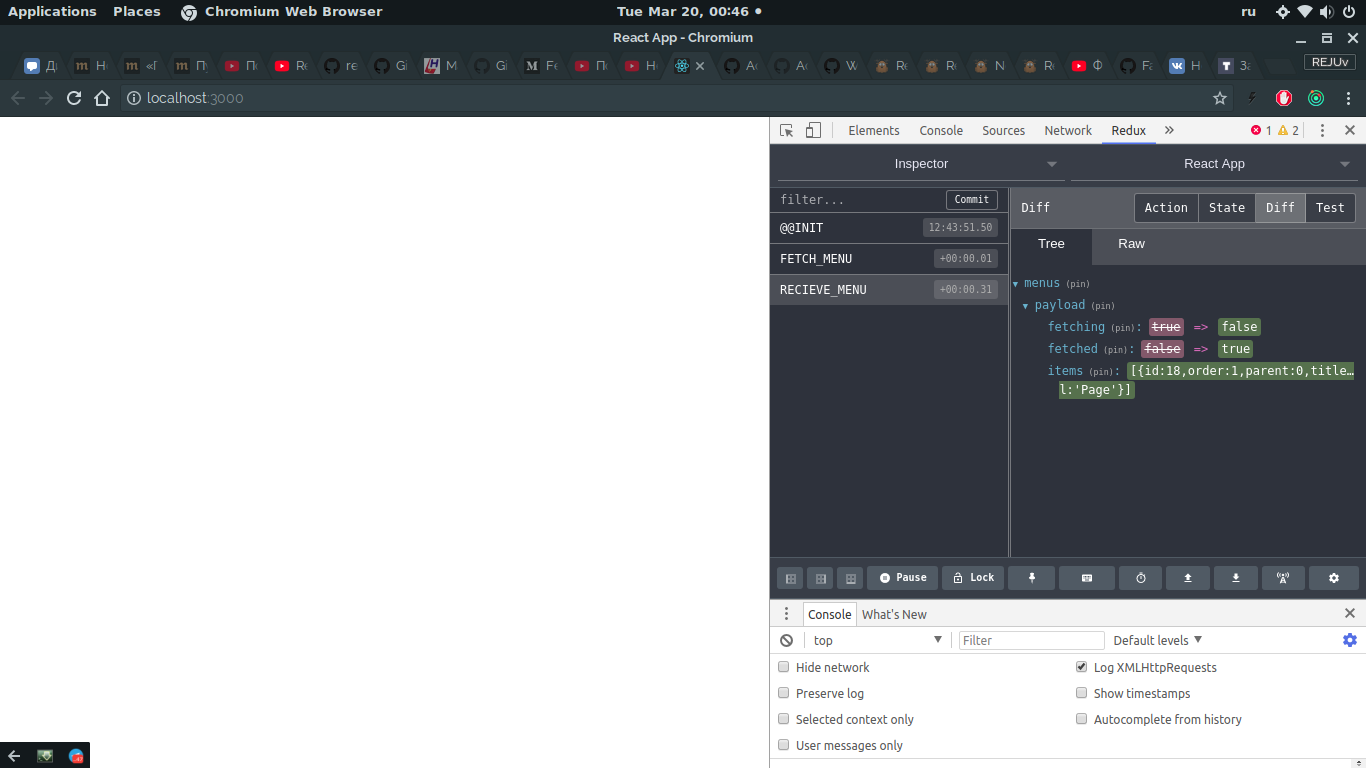Click the clear console icon

coord(787,640)
